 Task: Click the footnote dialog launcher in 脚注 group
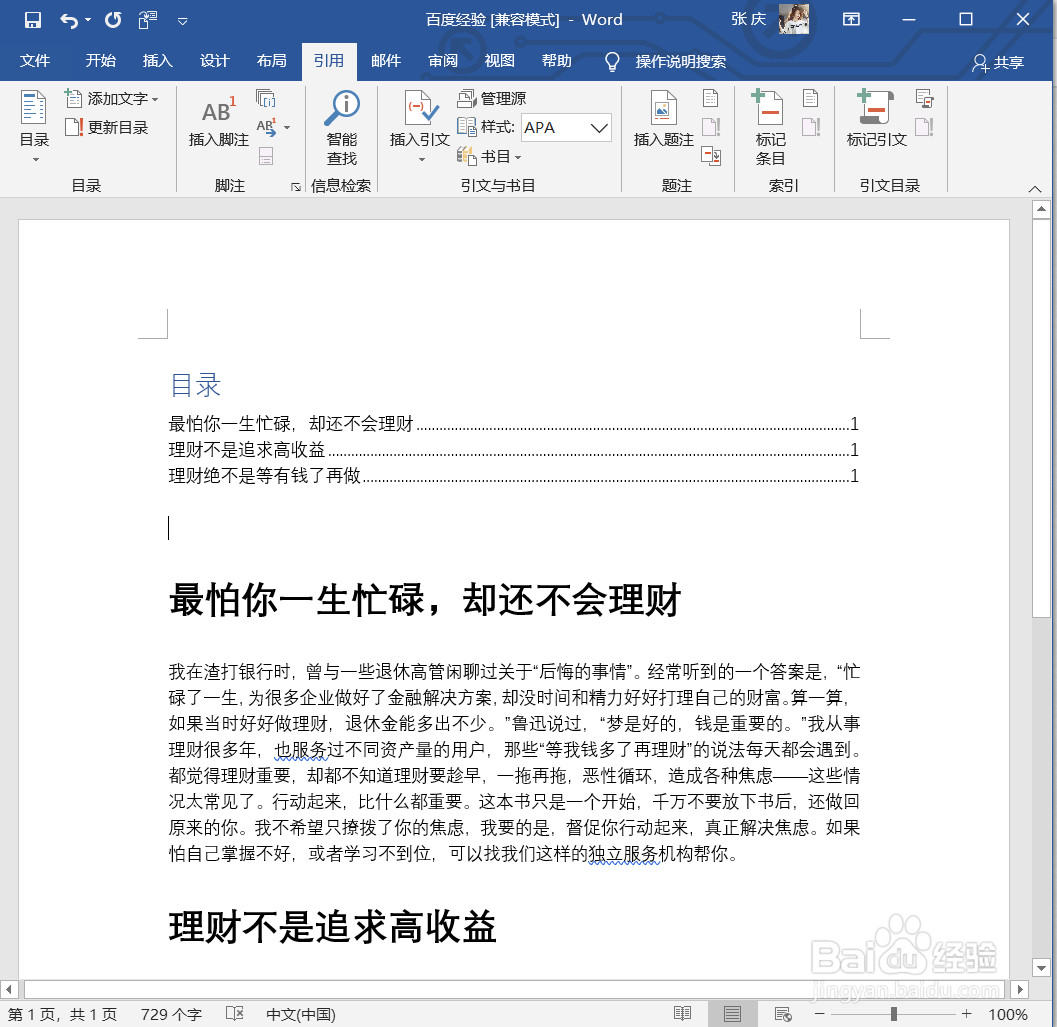(x=293, y=186)
